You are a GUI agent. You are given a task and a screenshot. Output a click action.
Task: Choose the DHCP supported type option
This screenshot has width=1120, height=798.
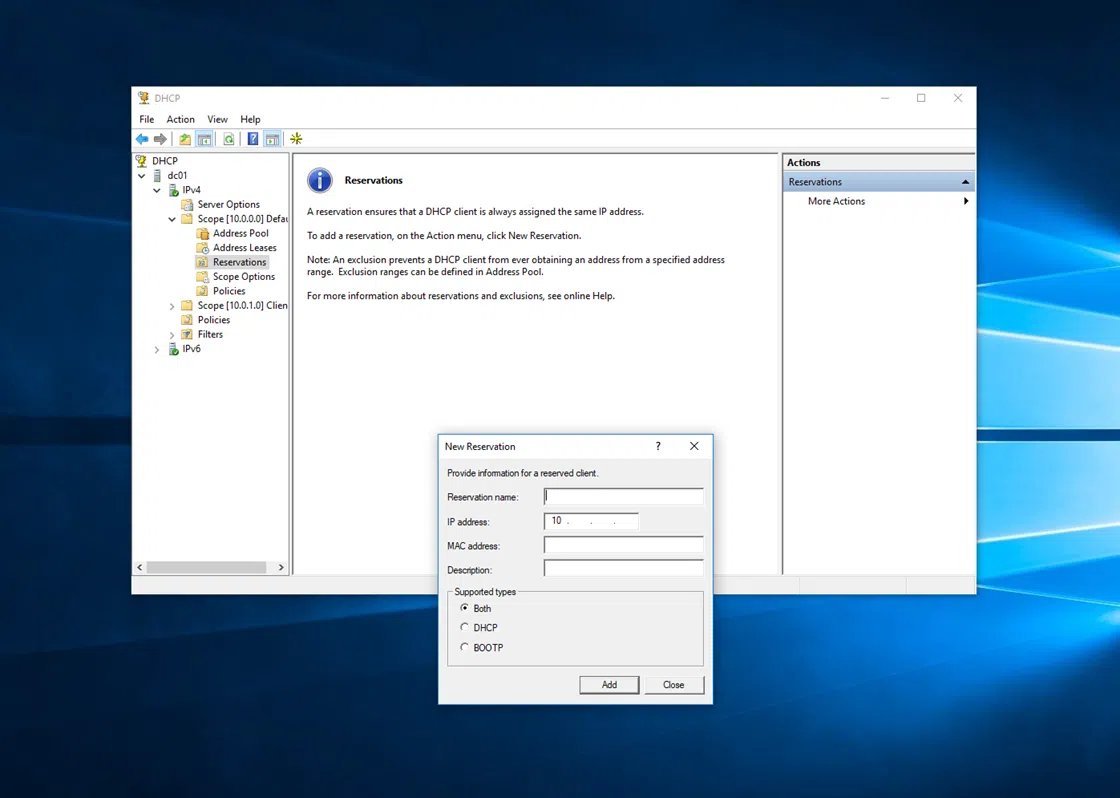pos(464,628)
